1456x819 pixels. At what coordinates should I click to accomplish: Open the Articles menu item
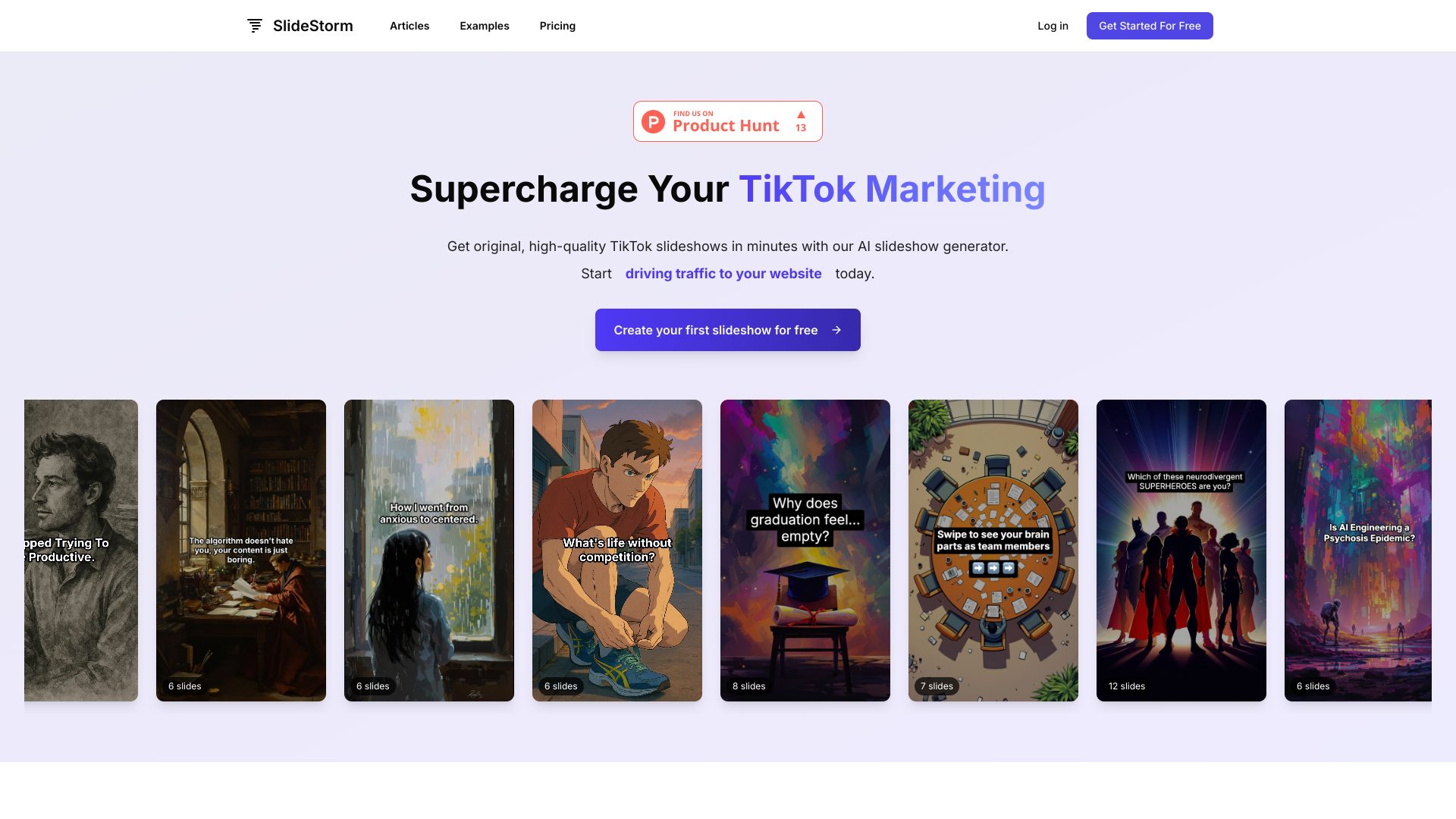(x=409, y=26)
